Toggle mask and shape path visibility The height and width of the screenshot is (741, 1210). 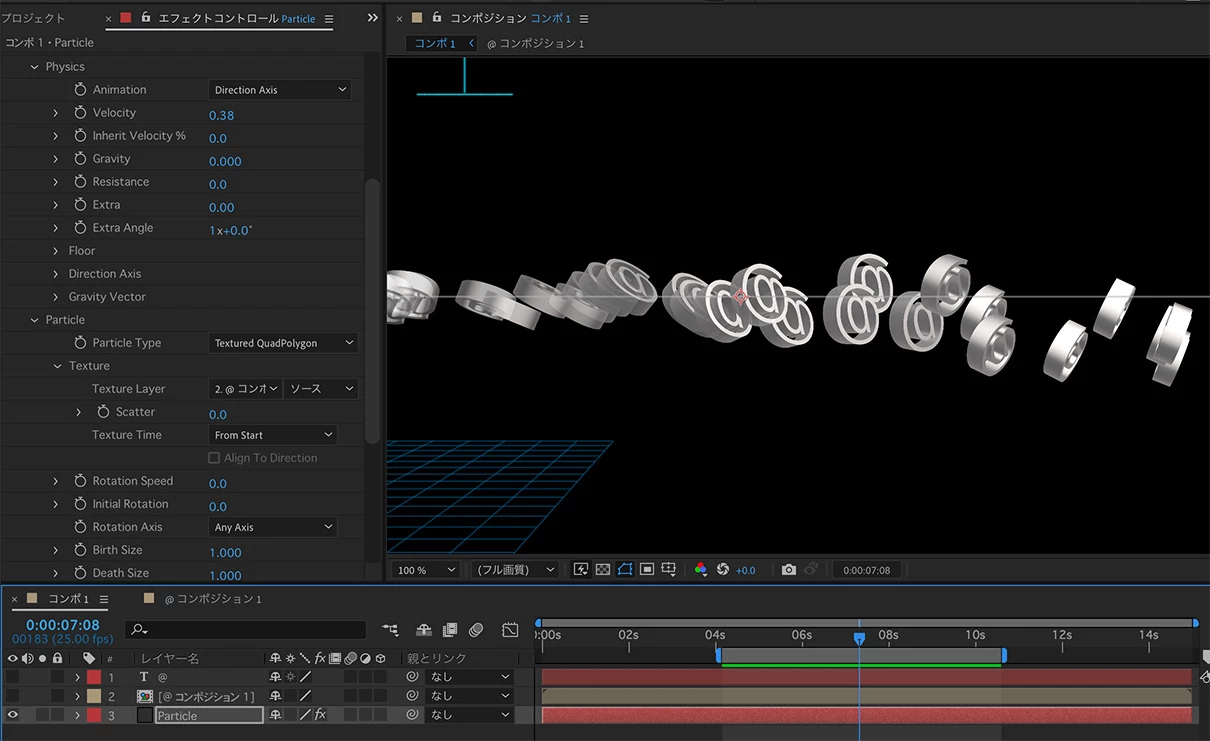625,569
